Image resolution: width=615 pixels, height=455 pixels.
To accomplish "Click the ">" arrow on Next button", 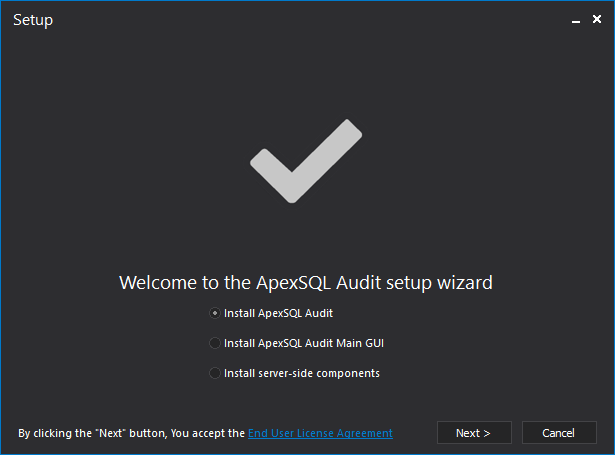I will pyautogui.click(x=487, y=433).
